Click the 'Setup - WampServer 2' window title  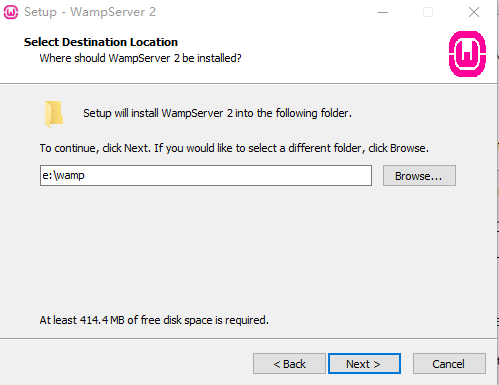90,12
